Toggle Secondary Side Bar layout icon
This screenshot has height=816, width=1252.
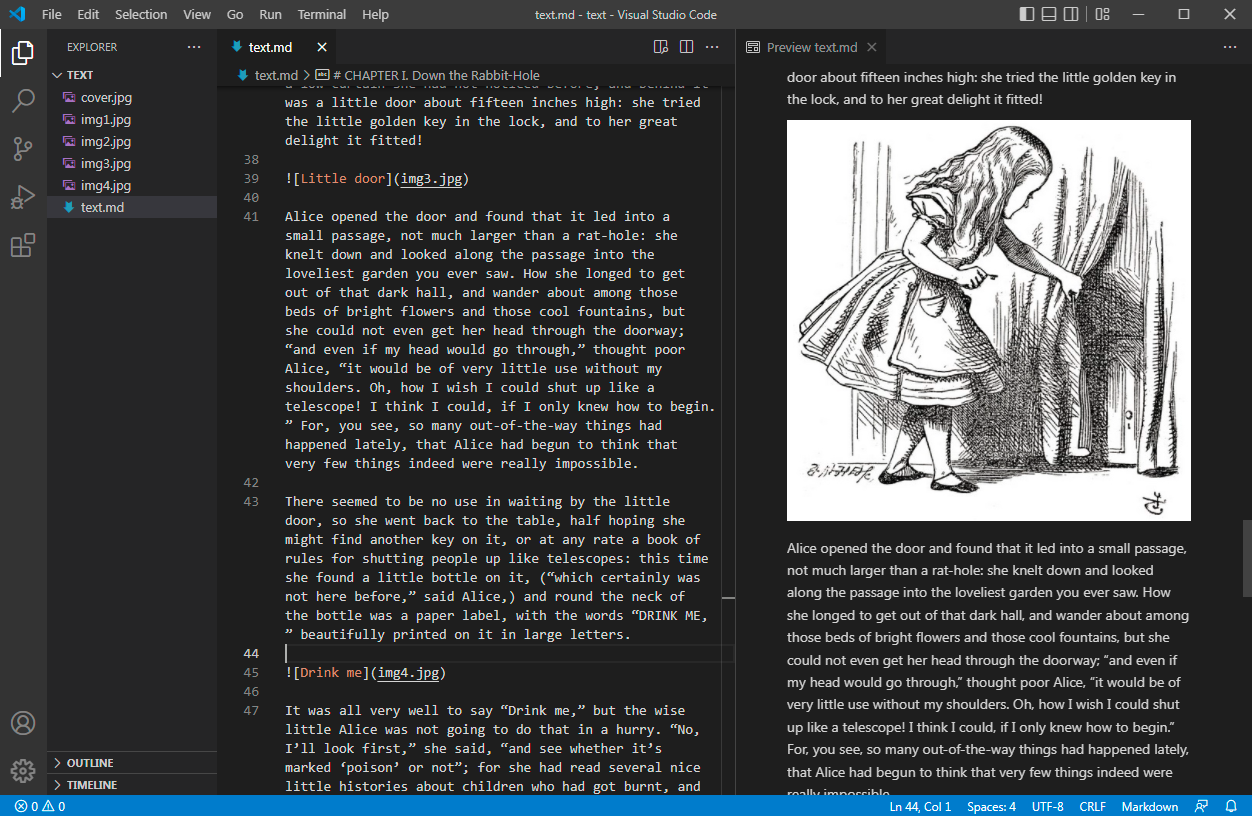(x=1071, y=14)
